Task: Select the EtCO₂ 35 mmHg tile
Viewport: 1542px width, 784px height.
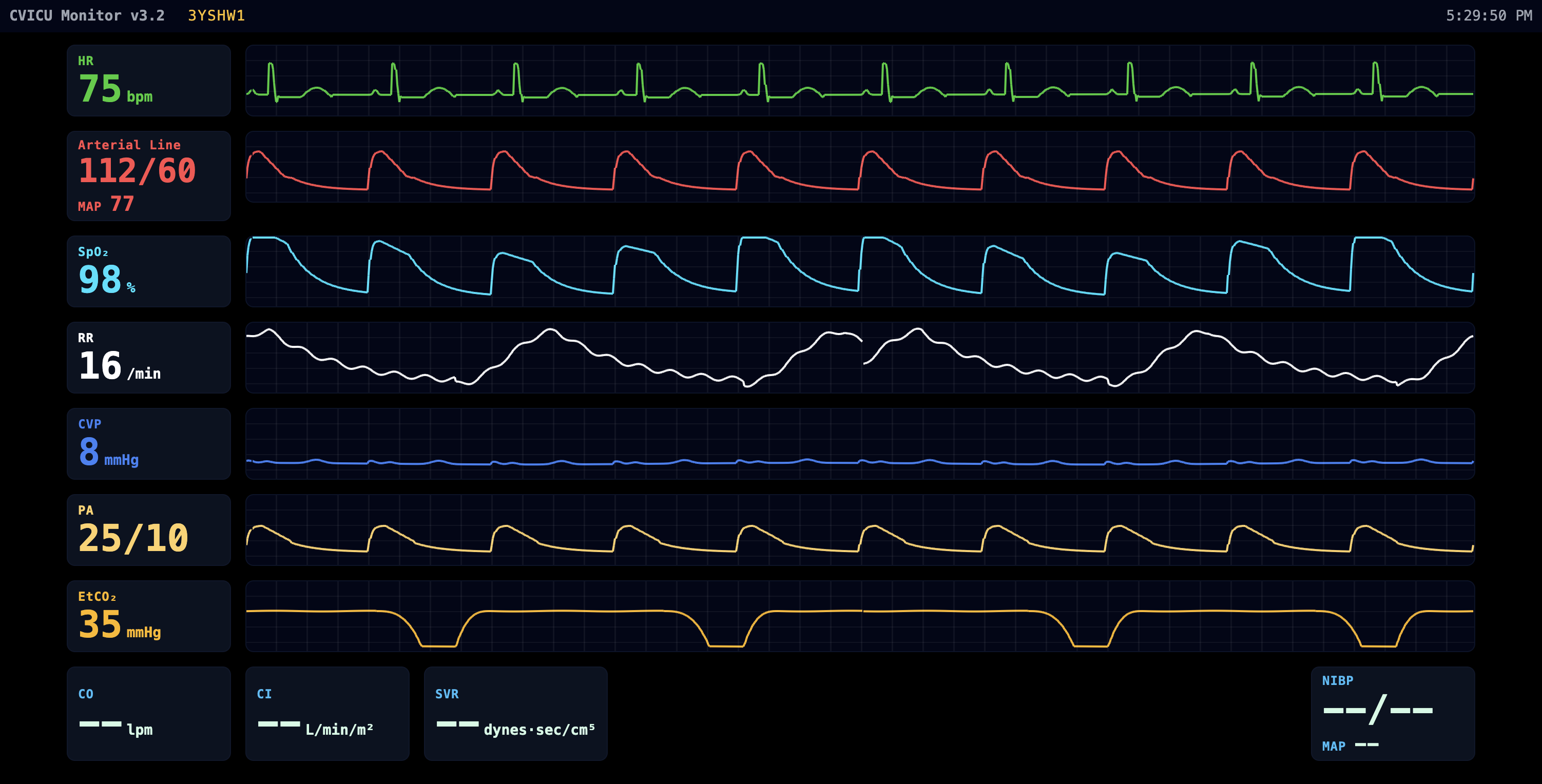Action: (x=148, y=615)
